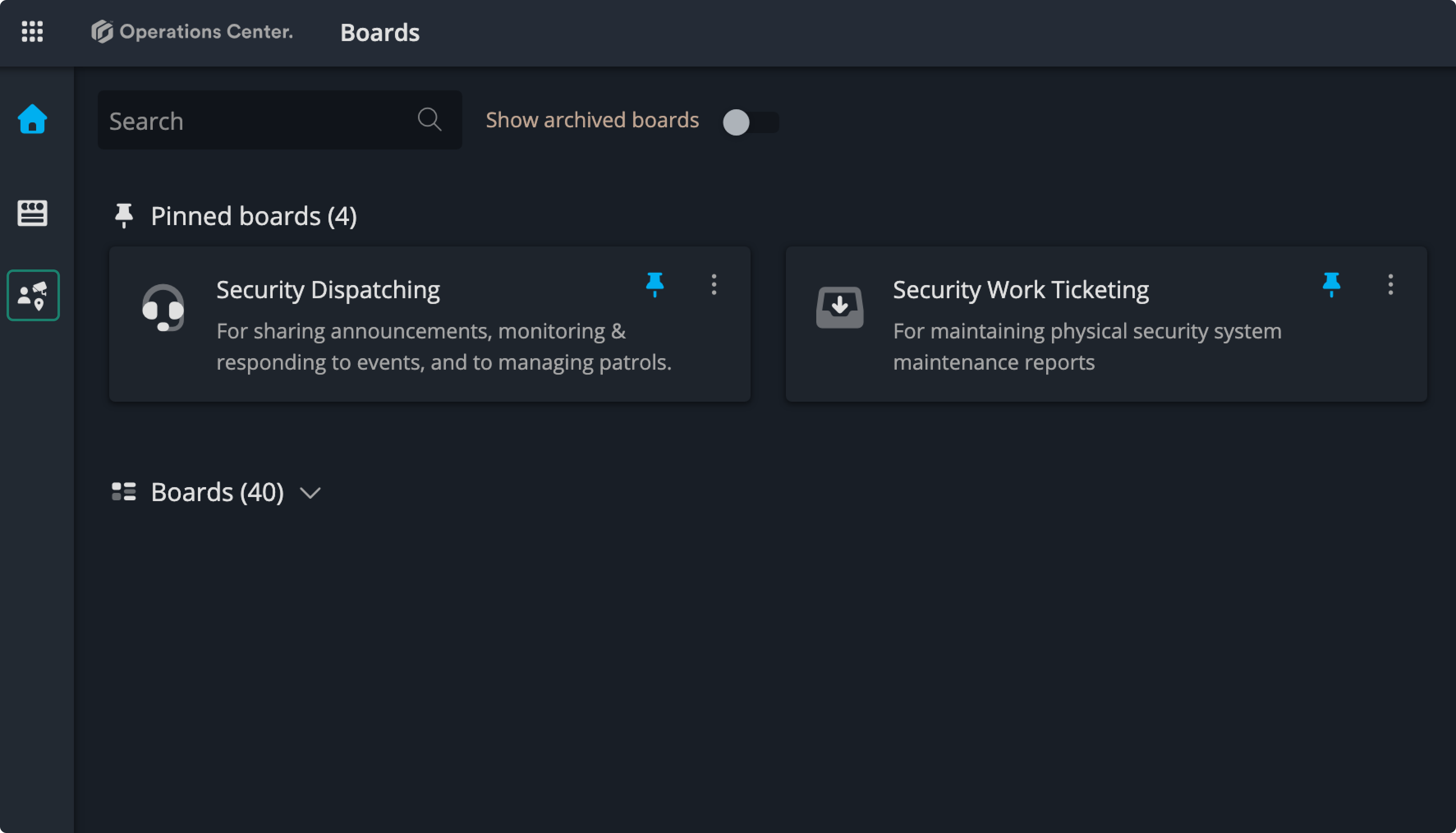Click the Operations Center logo

(x=192, y=32)
